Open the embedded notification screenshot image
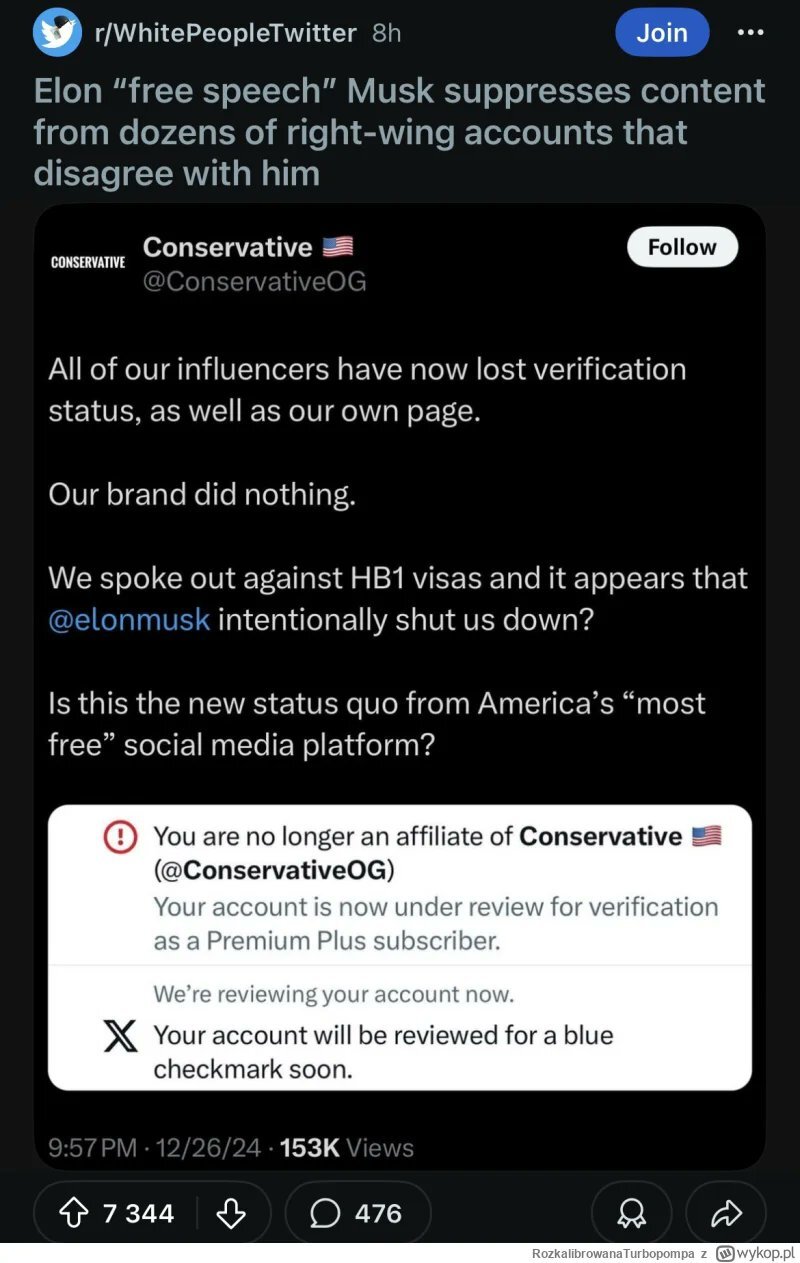The width and height of the screenshot is (800, 1263). click(399, 947)
